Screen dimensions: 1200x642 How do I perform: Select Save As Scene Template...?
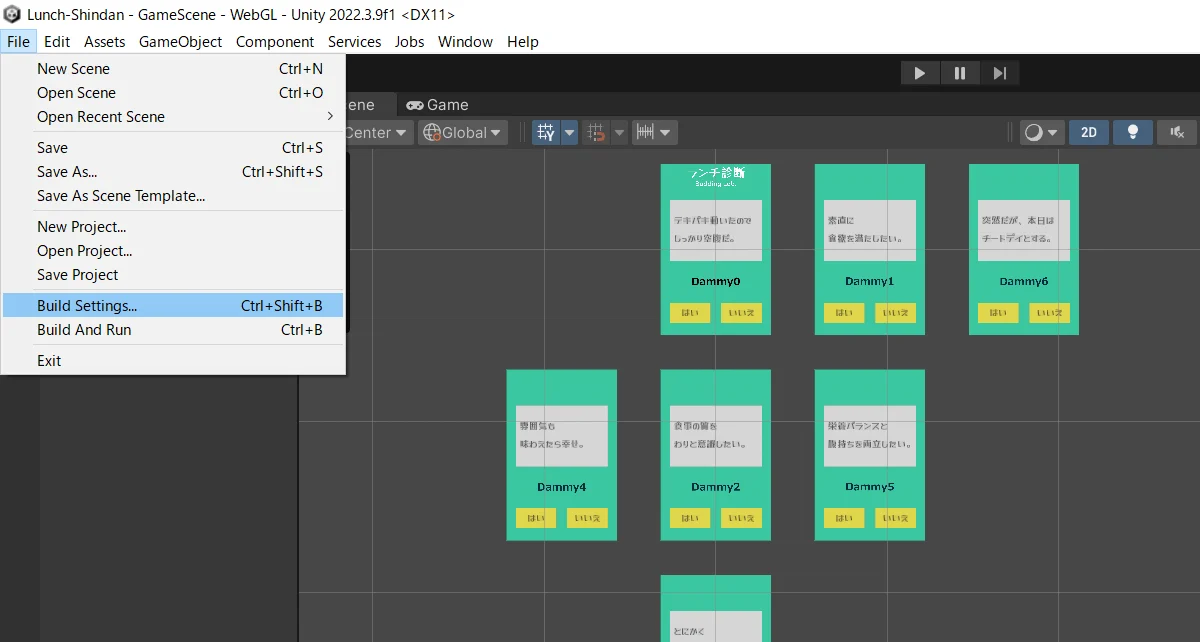173,196
